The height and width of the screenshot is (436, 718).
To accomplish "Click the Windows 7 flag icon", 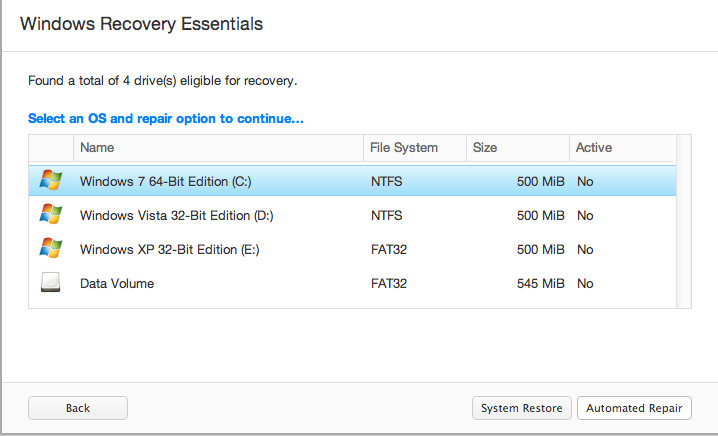I will tap(50, 181).
